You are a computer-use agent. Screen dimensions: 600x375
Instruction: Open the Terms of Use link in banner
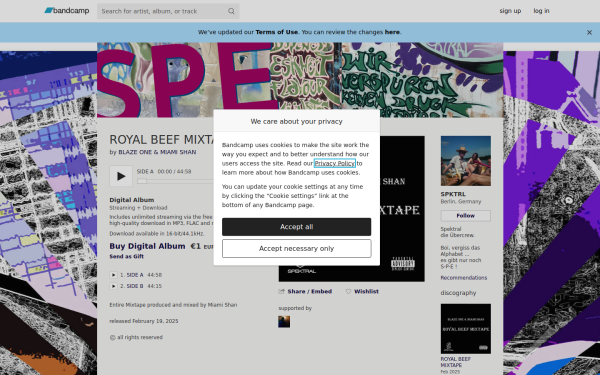pyautogui.click(x=276, y=32)
